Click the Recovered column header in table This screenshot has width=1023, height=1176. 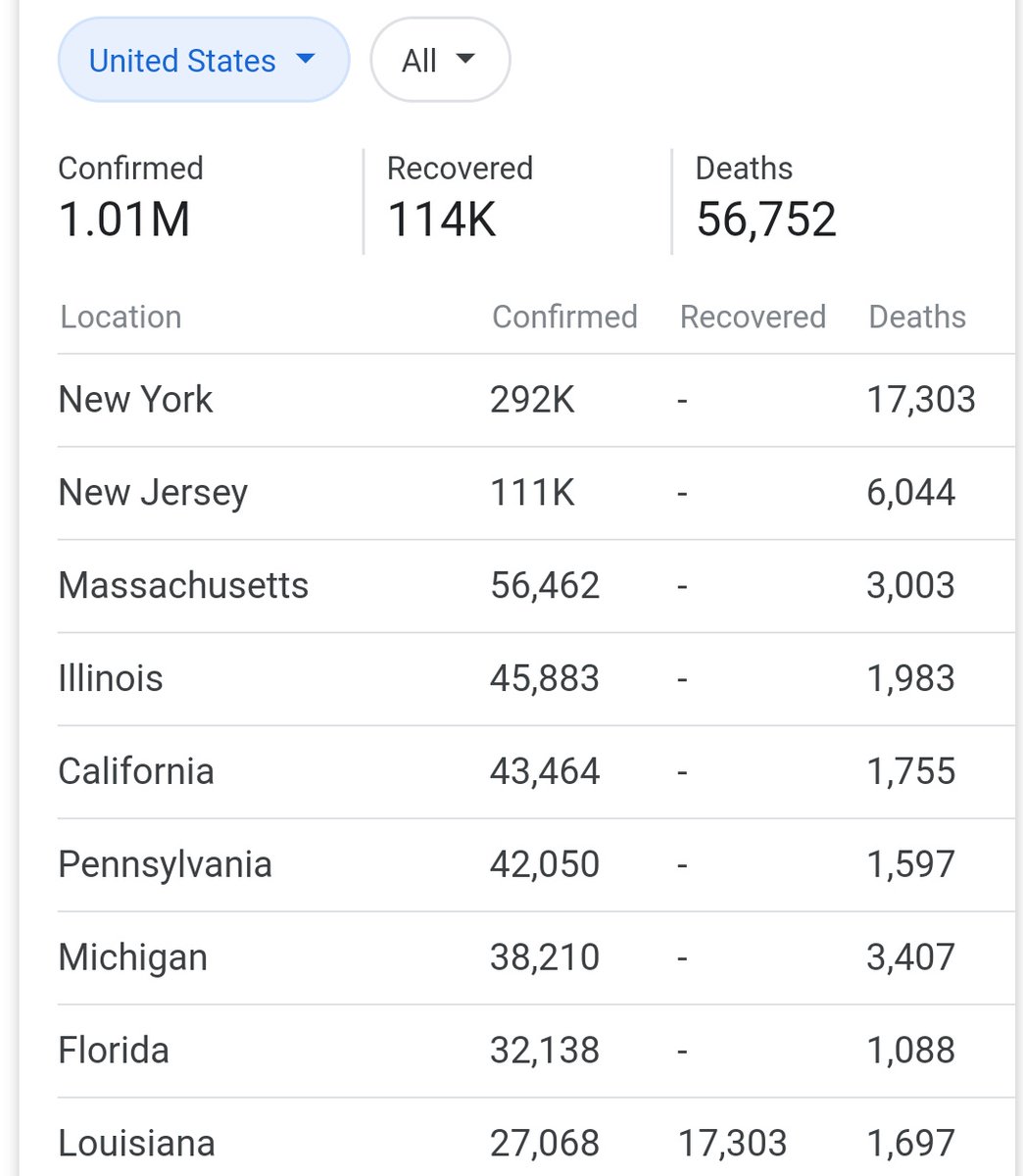click(753, 317)
